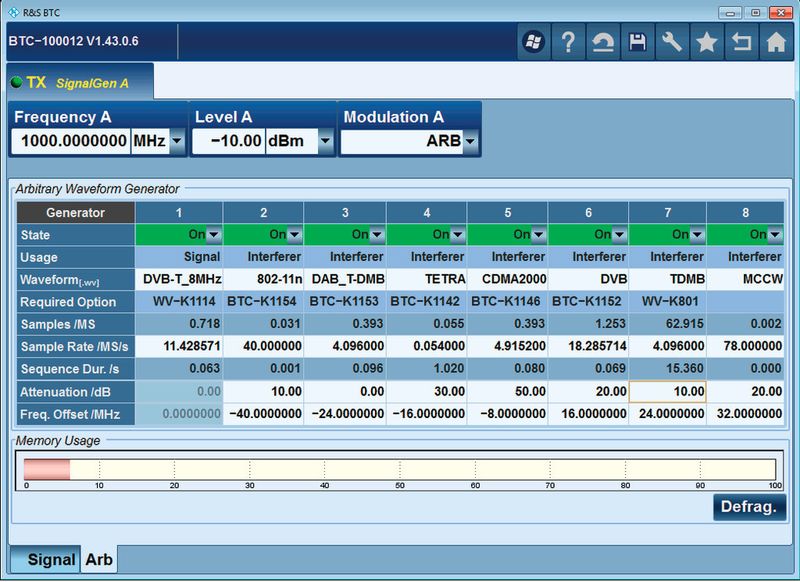Edit frequency offset 16.0000000
Viewport: 800px width, 582px height.
[588, 414]
